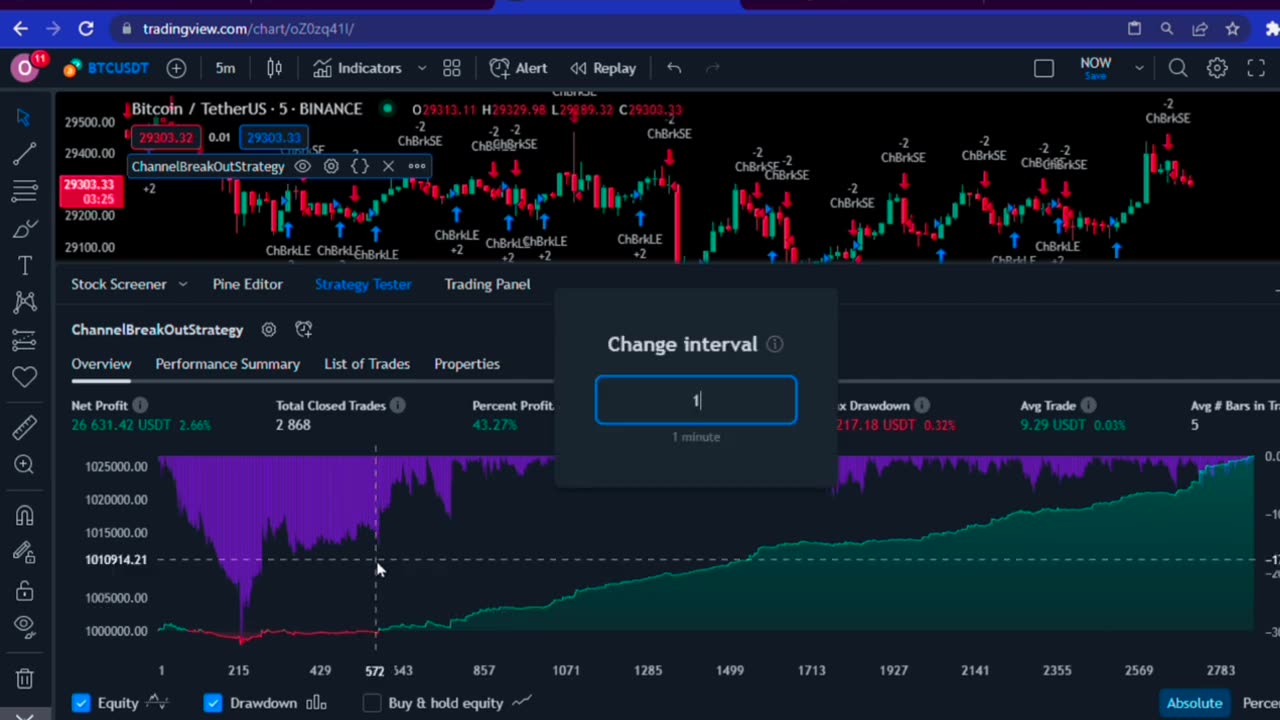Switch to the Pine Editor tab
The image size is (1280, 720).
[x=247, y=284]
